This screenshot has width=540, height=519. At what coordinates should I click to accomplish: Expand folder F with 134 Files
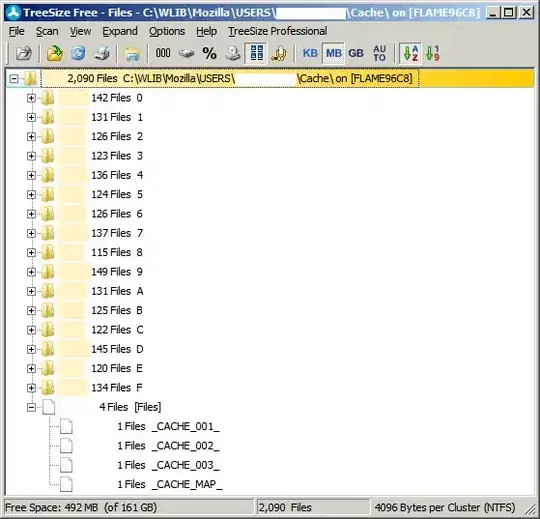point(31,388)
